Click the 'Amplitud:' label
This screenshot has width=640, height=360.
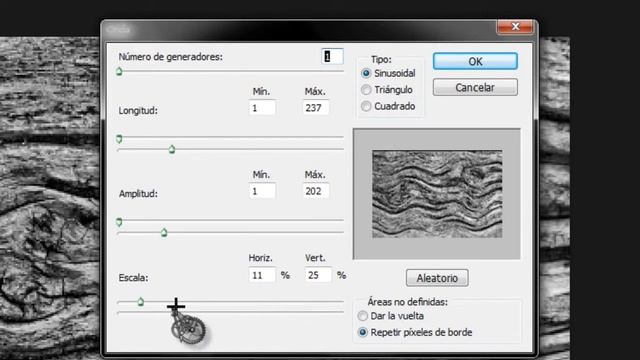138,193
